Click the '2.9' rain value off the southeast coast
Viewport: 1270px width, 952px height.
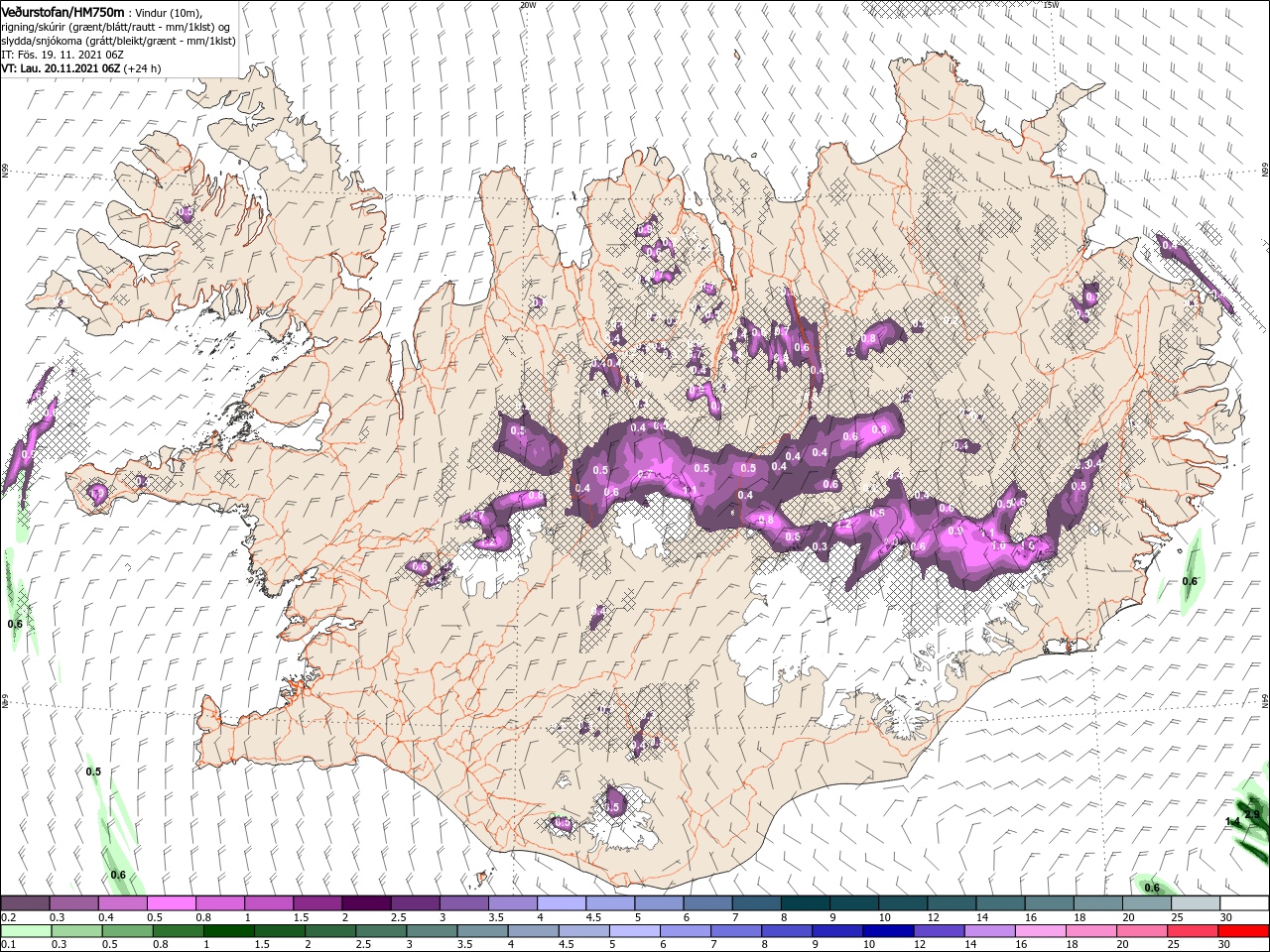point(1252,814)
